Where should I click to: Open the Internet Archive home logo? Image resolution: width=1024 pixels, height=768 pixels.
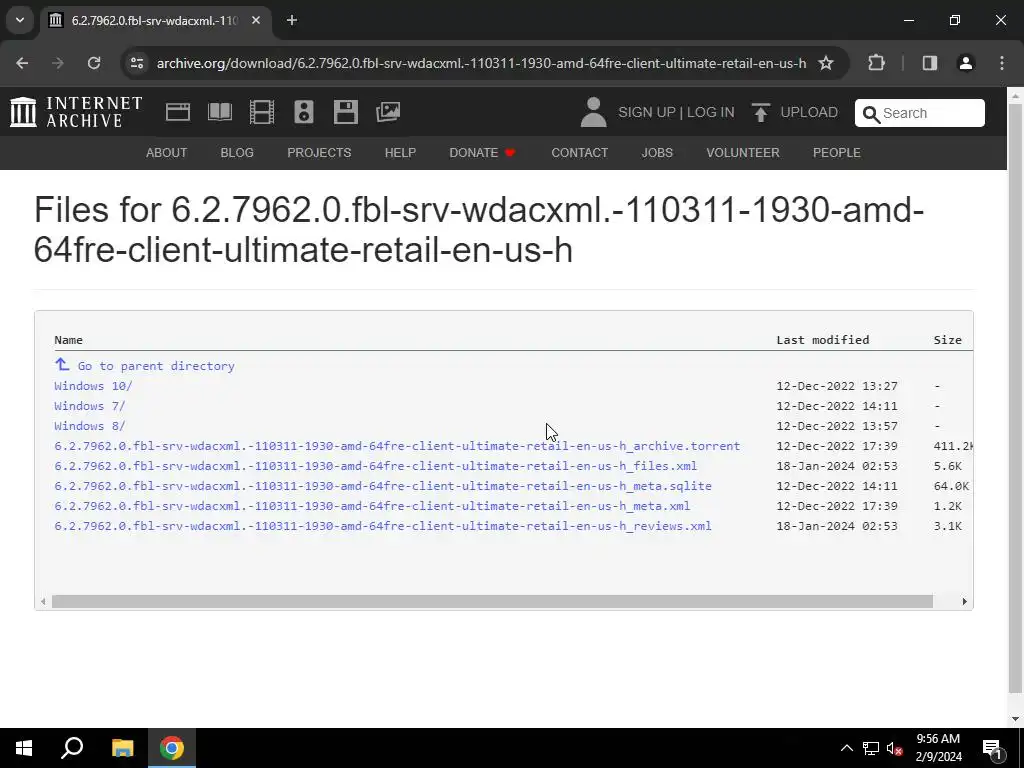(x=76, y=112)
